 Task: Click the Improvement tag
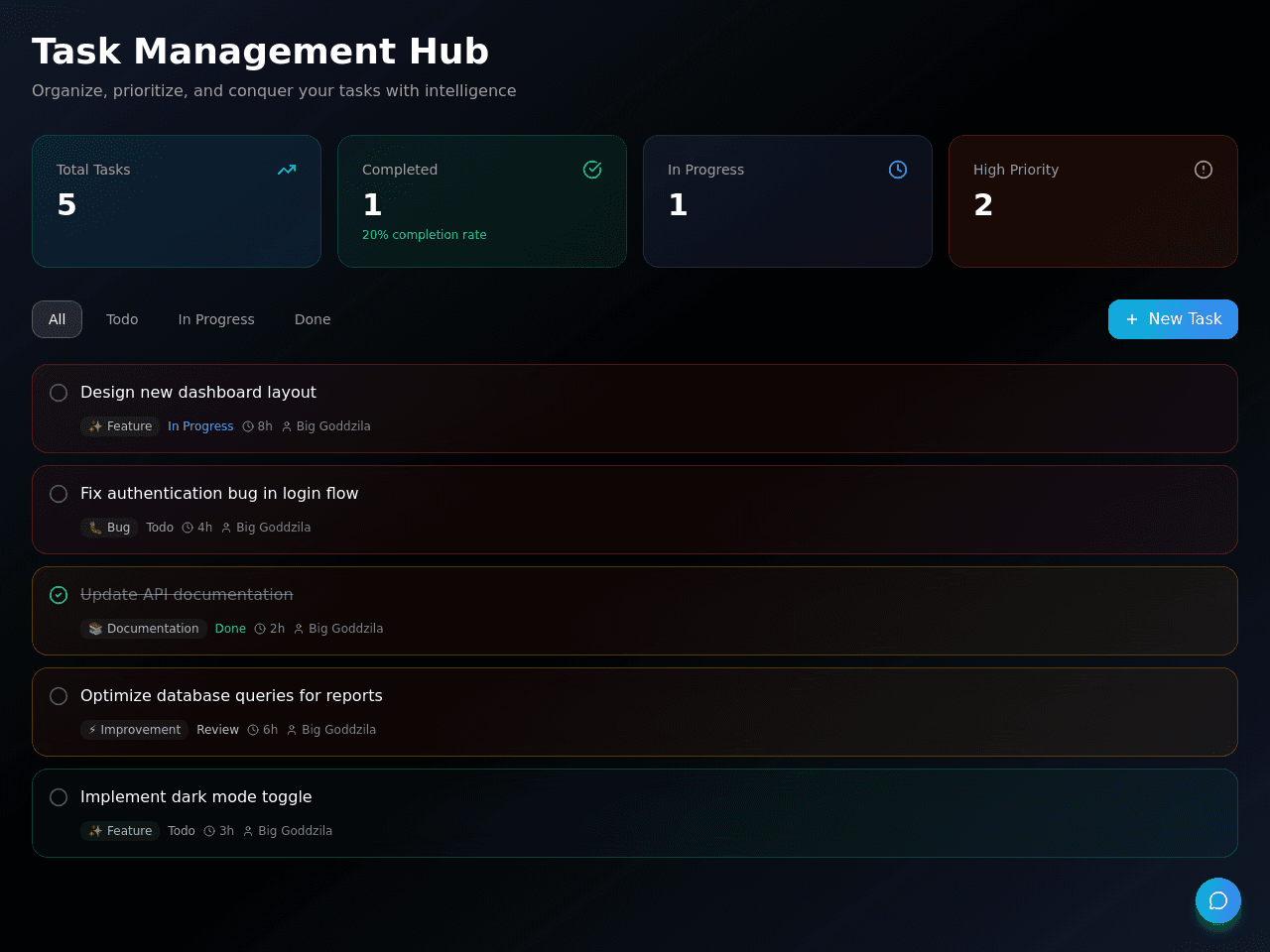[134, 730]
